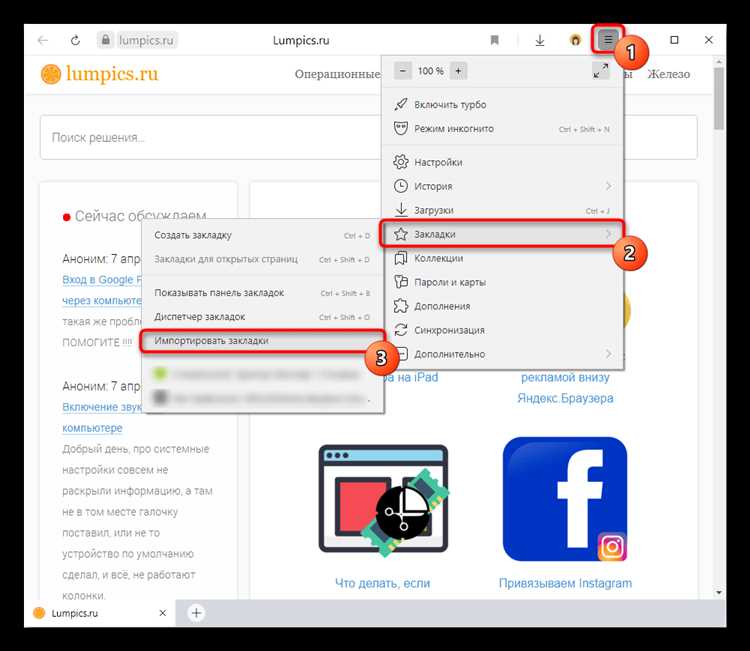Click the fullscreen arrows icon in menu
This screenshot has width=750, height=651.
pyautogui.click(x=600, y=71)
